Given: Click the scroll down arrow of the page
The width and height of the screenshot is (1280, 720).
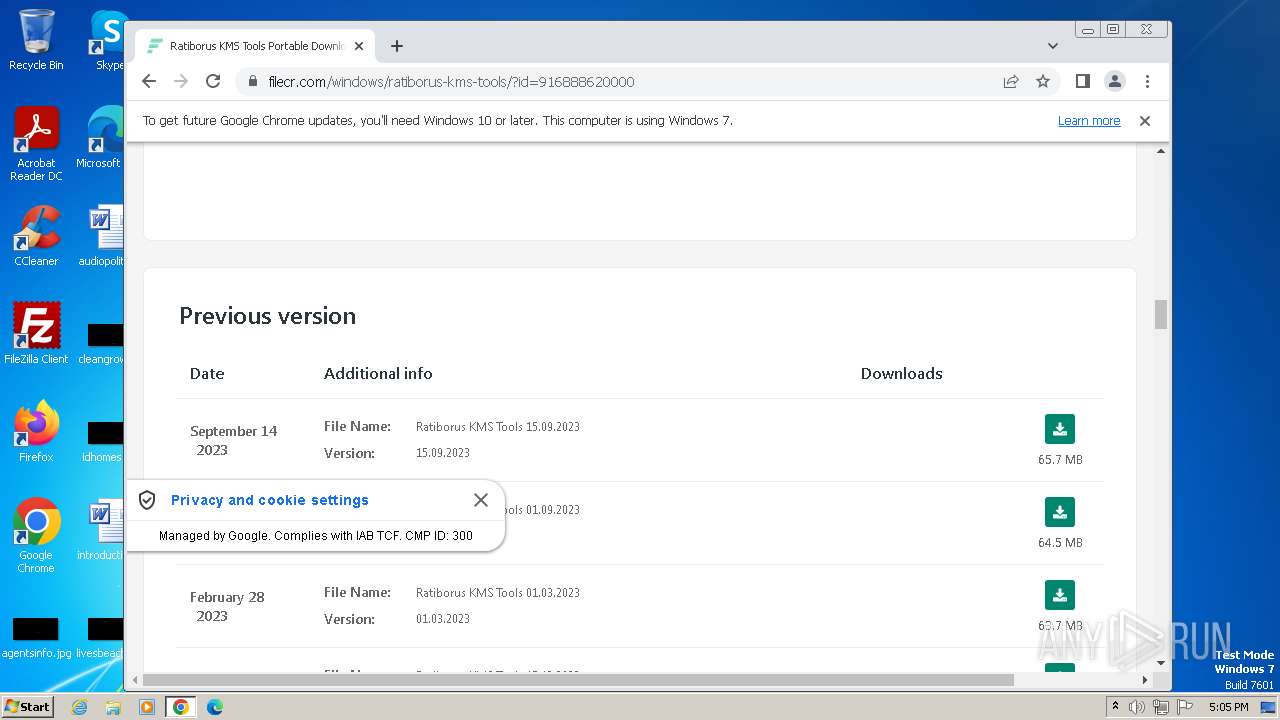Looking at the screenshot, I should click(1161, 663).
